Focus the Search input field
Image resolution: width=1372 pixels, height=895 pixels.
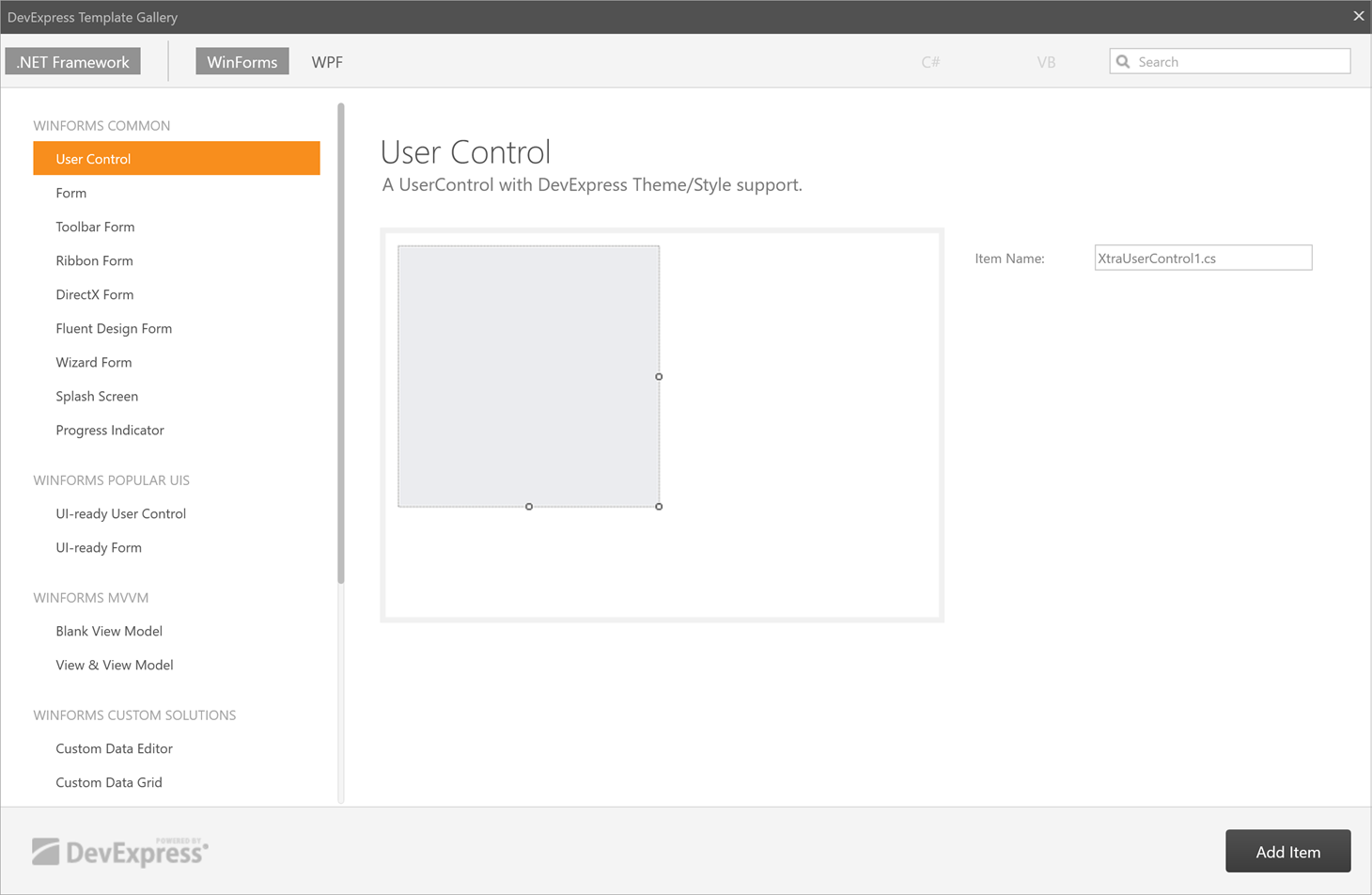tap(1230, 61)
